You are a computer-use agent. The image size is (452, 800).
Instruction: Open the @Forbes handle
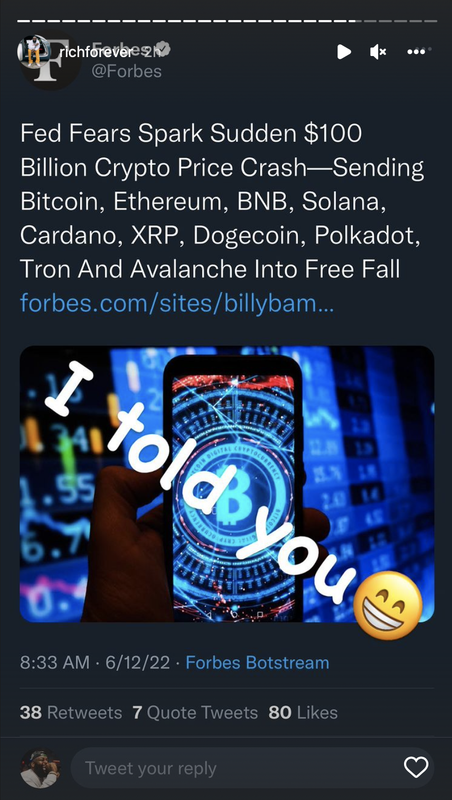126,72
